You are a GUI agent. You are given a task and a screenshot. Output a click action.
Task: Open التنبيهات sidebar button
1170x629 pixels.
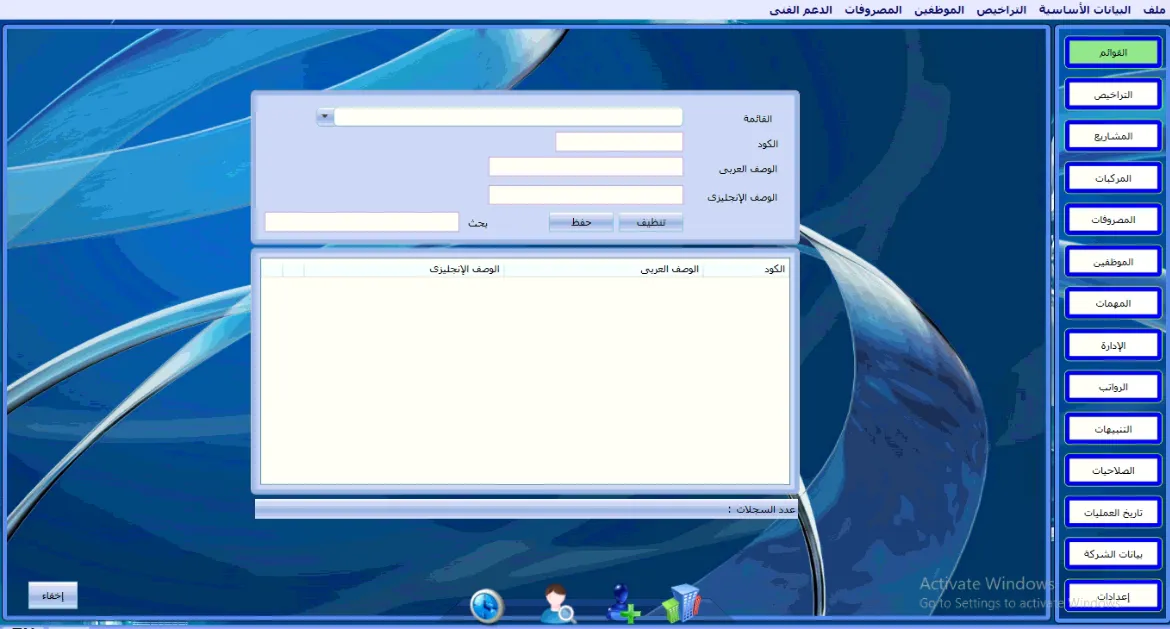[x=1113, y=429]
